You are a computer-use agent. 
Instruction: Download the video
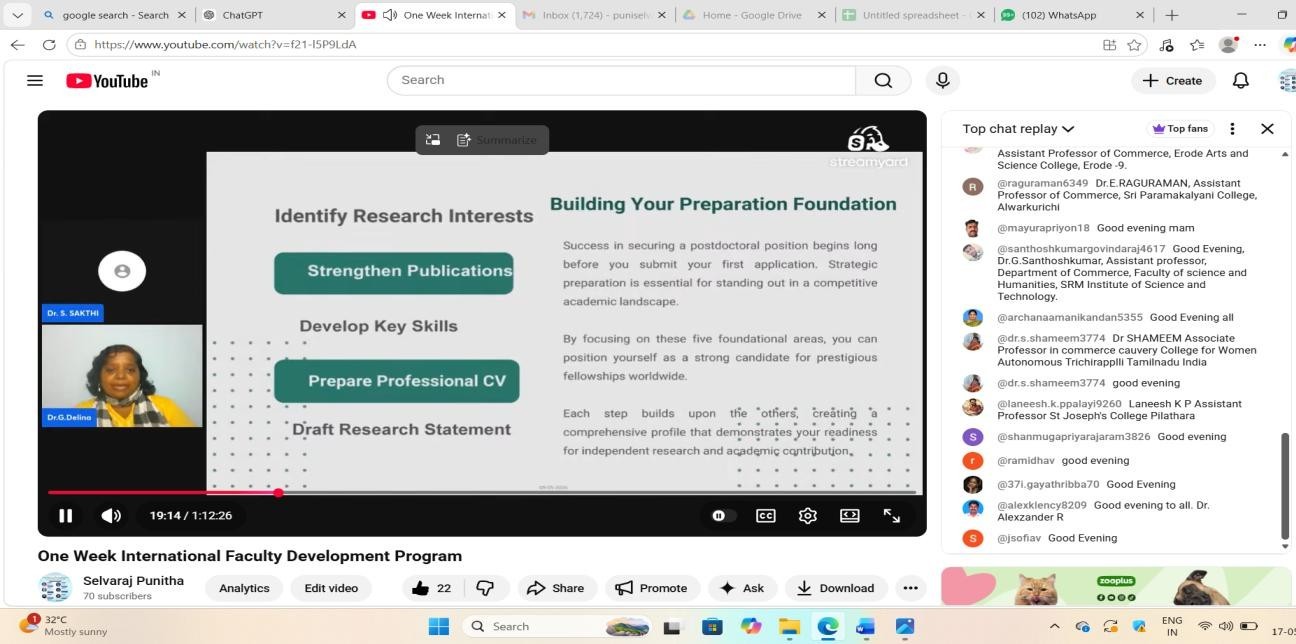point(836,588)
